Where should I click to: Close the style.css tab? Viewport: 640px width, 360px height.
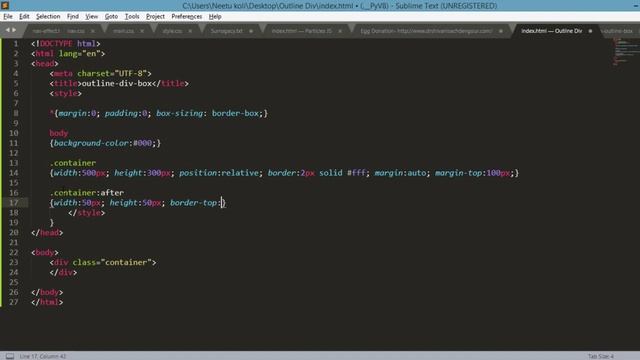coord(190,31)
